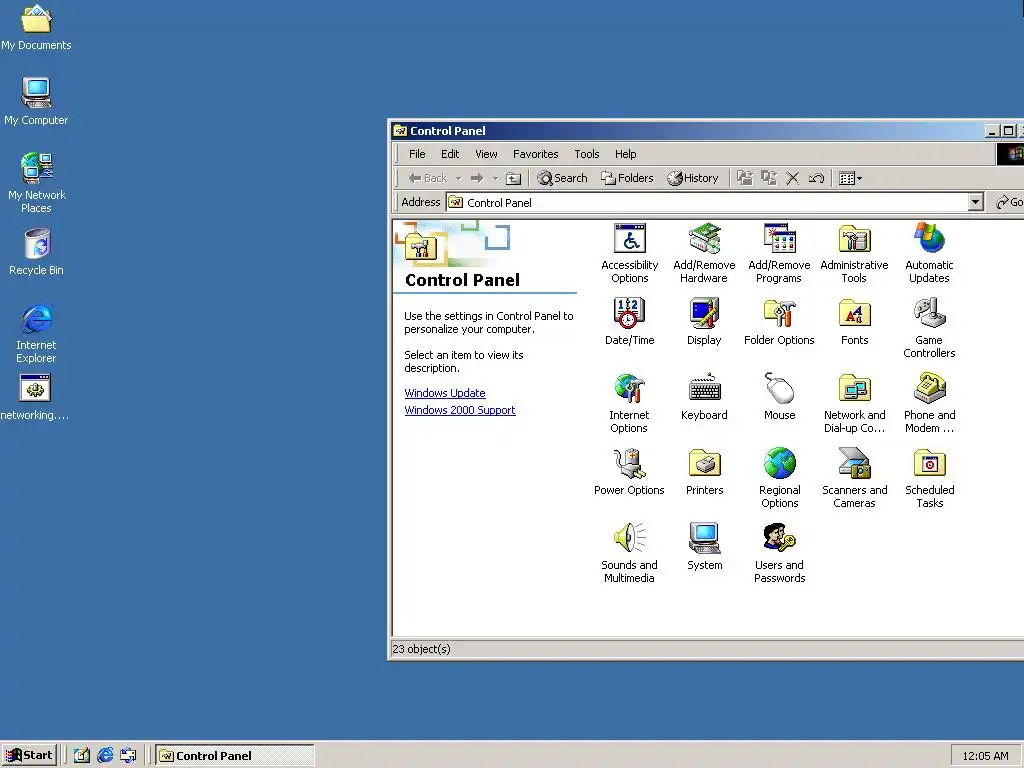Select My Documents desktop icon
The height and width of the screenshot is (768, 1024).
[x=36, y=27]
